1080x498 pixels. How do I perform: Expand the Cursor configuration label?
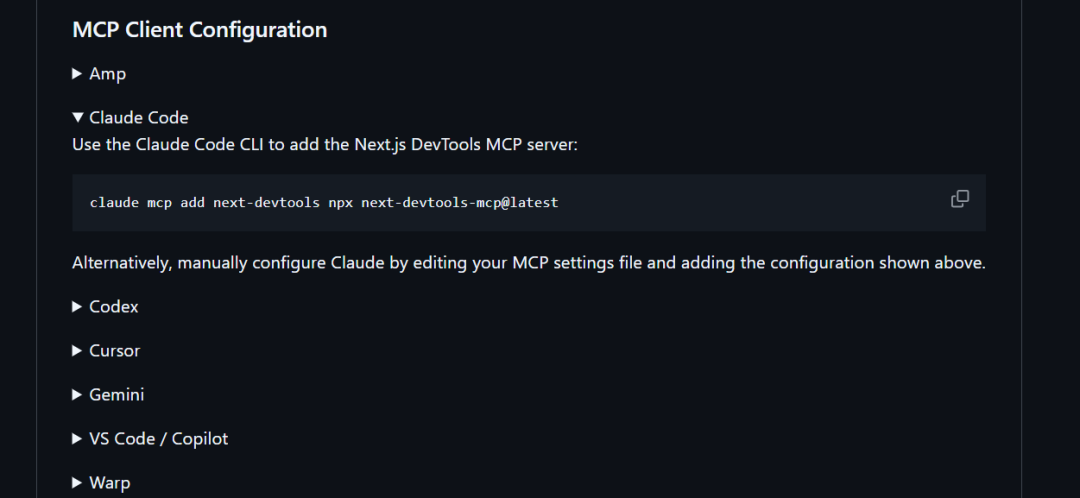pyautogui.click(x=114, y=351)
